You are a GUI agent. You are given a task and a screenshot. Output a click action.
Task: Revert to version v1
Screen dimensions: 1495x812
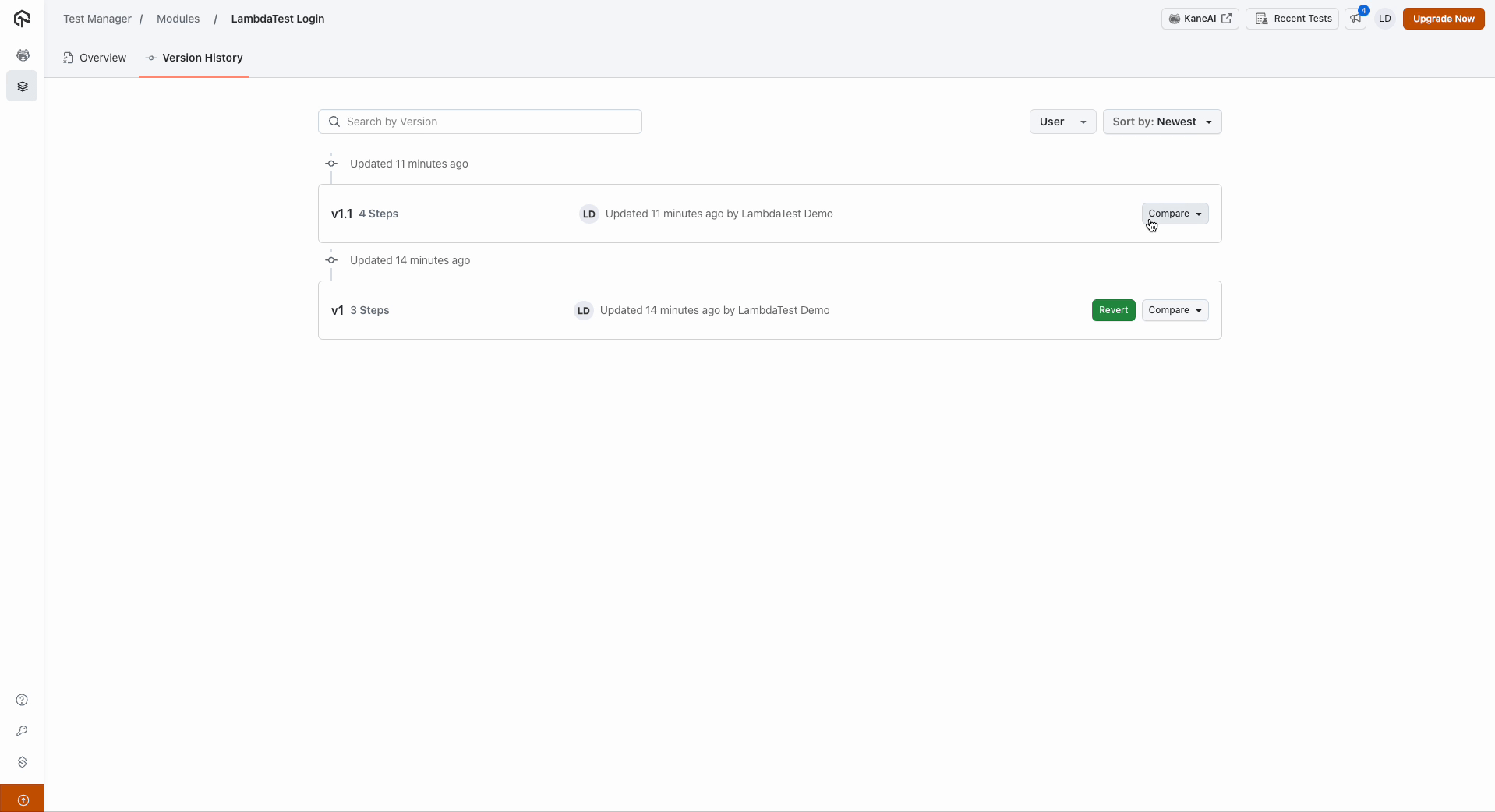click(1113, 310)
